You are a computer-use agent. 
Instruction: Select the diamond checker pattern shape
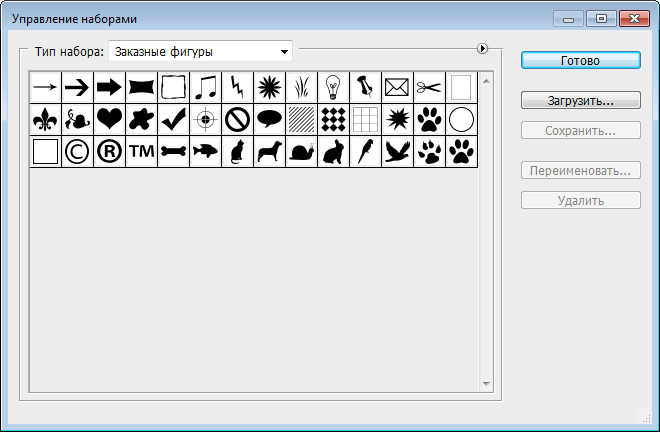tap(333, 120)
